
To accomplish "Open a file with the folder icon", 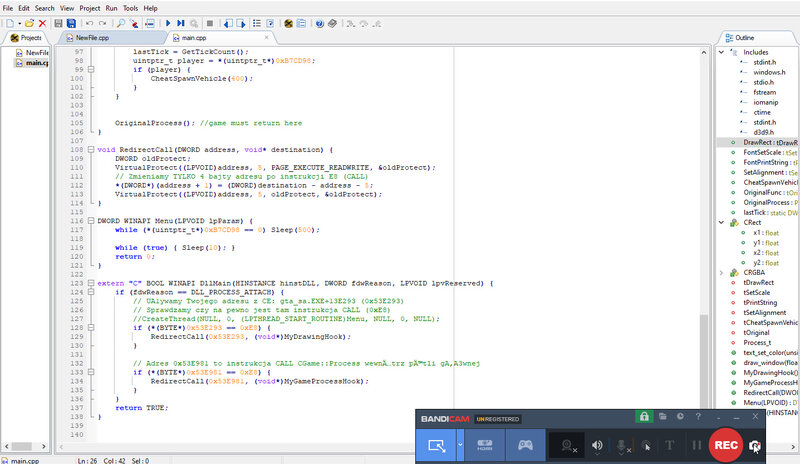I will pos(30,23).
